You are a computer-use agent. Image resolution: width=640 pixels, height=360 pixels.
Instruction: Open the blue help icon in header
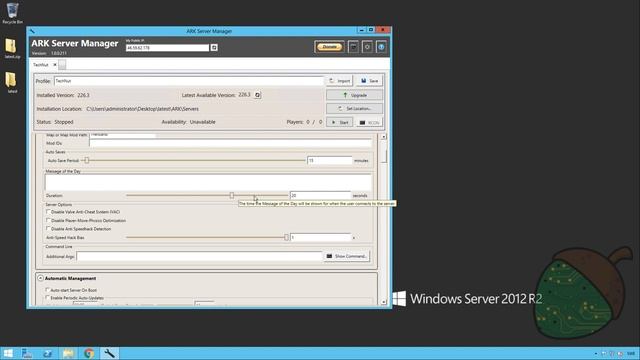click(x=381, y=47)
